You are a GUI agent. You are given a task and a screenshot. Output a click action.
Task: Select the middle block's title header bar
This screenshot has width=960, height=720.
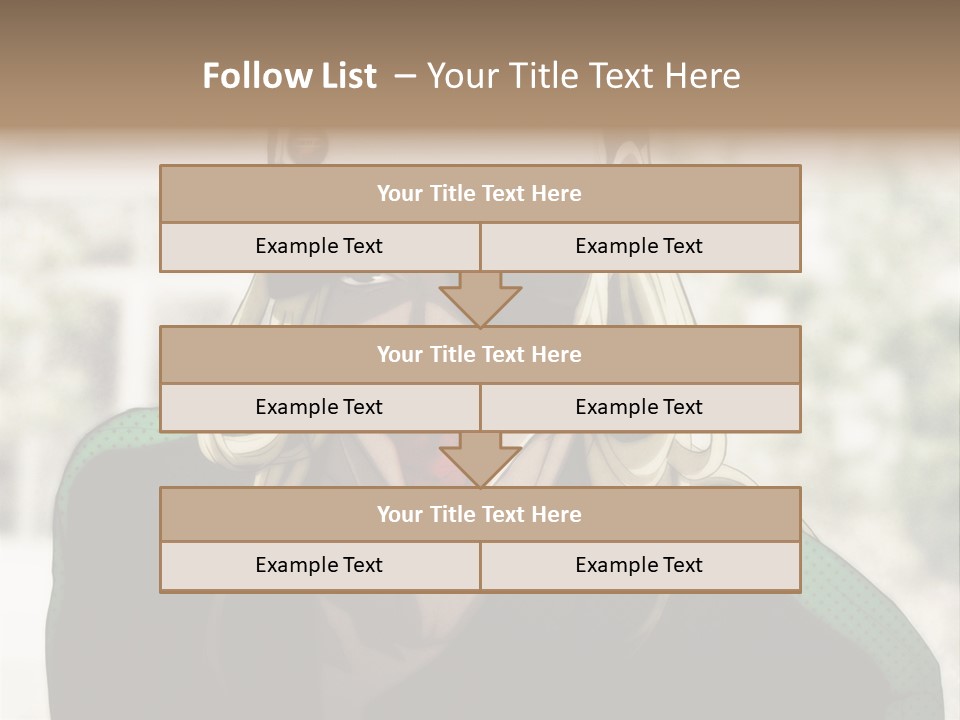480,354
